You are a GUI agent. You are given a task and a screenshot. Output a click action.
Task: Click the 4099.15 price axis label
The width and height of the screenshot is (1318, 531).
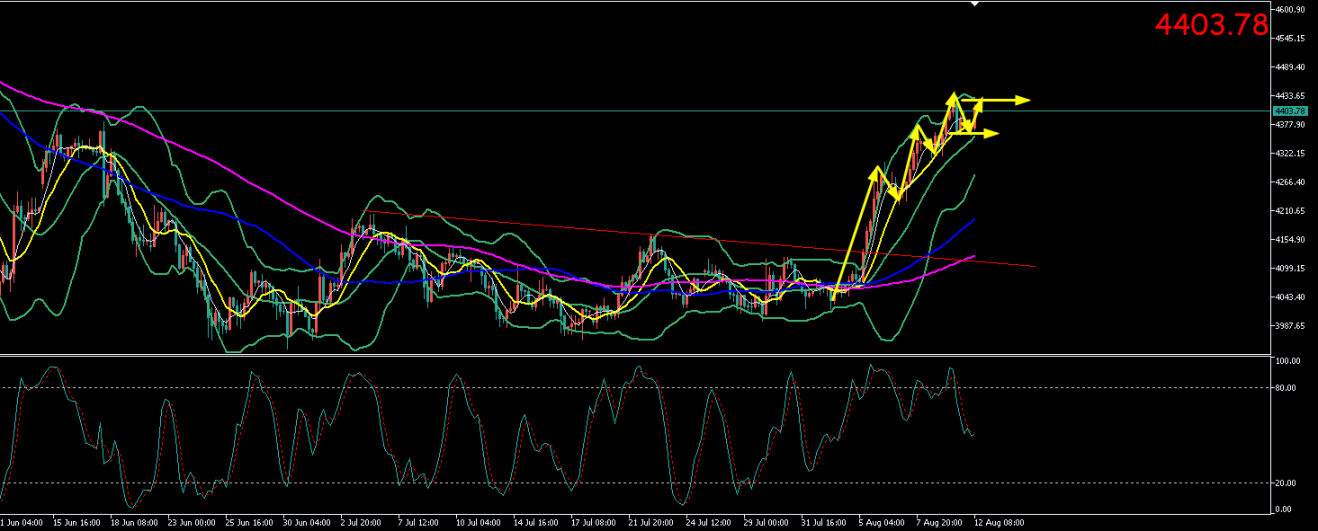coord(1291,268)
